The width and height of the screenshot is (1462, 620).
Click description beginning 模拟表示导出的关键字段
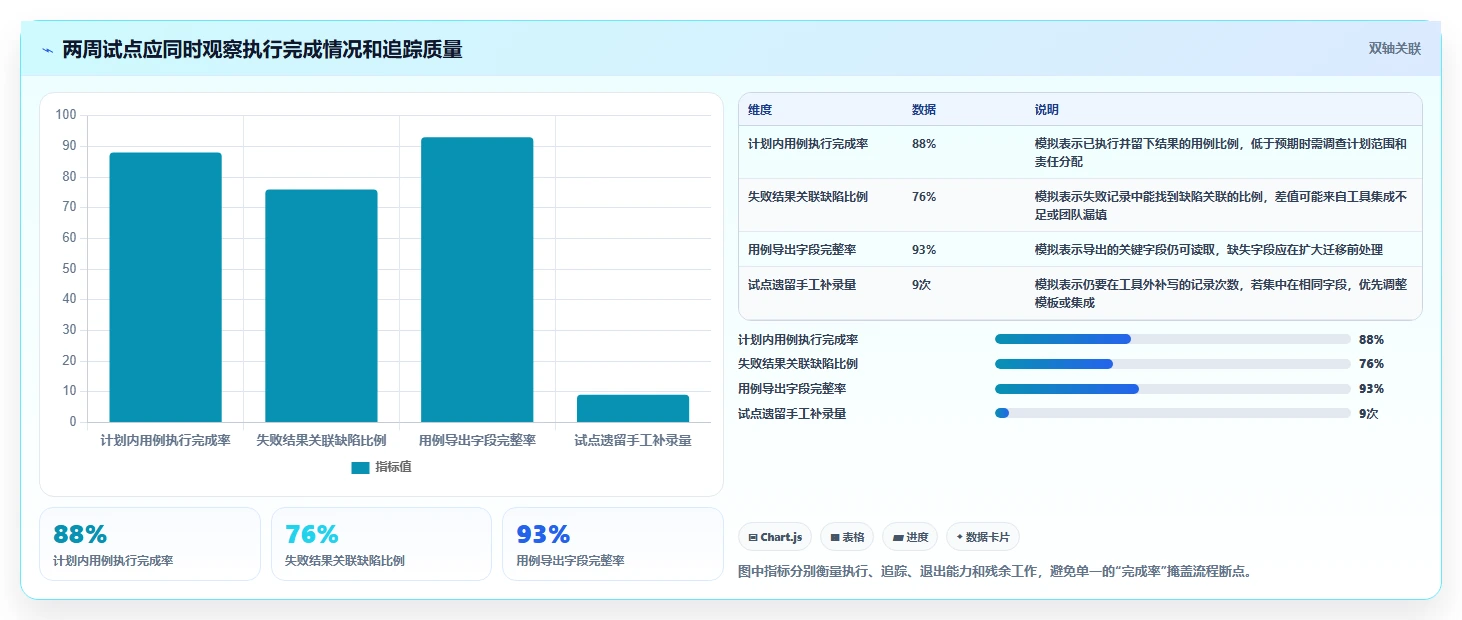(x=1209, y=250)
